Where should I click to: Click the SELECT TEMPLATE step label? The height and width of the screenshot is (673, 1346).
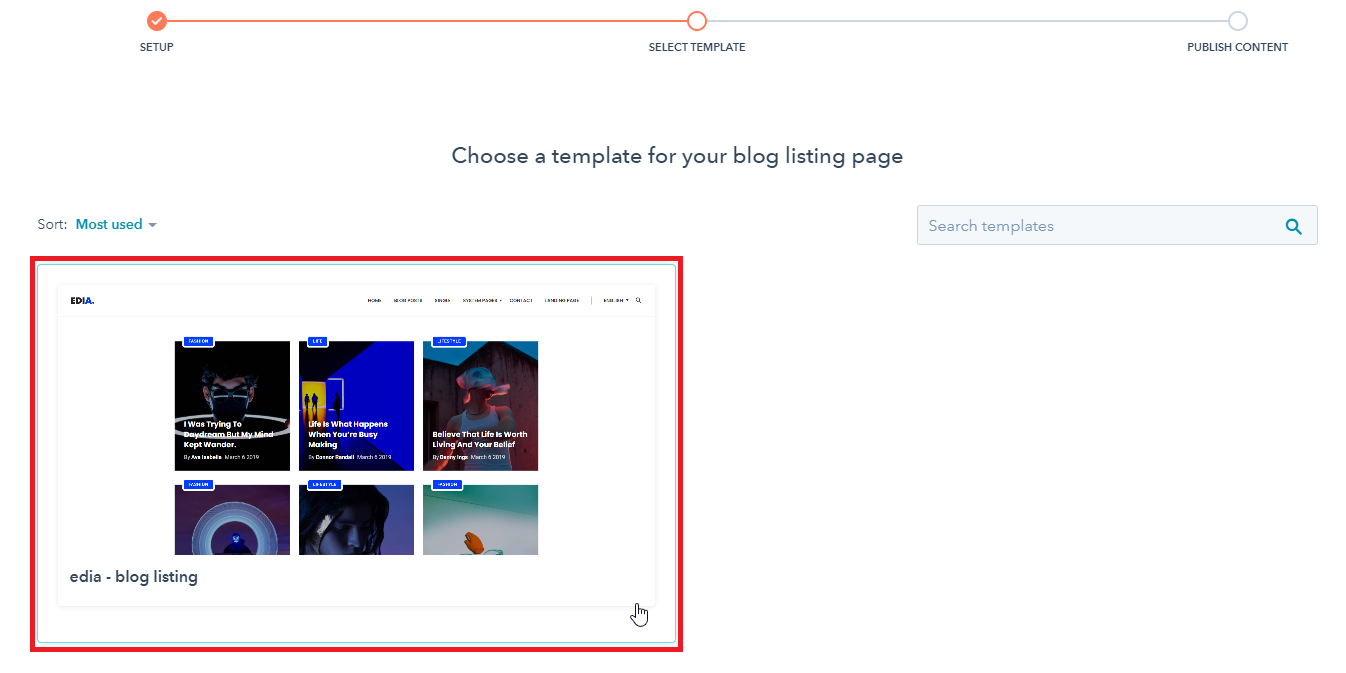(x=697, y=47)
